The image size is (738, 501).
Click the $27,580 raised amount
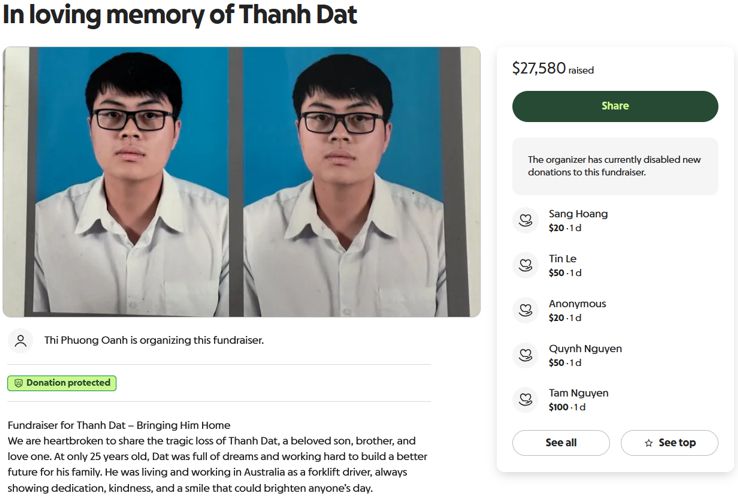[x=539, y=68]
